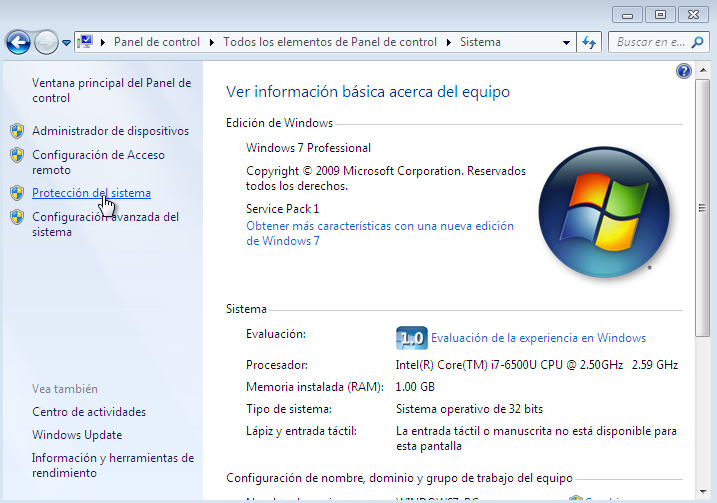Click the Back navigation arrow button
This screenshot has height=503, width=717.
(18, 43)
